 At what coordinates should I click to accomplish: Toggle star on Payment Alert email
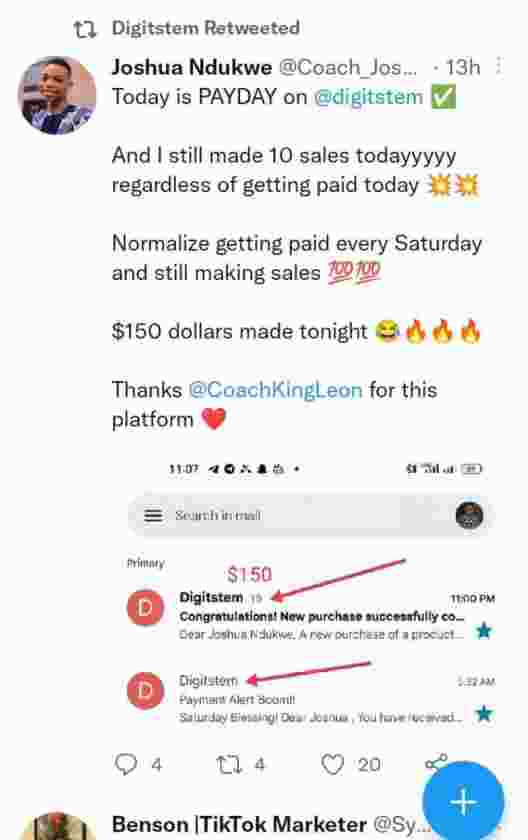[484, 714]
